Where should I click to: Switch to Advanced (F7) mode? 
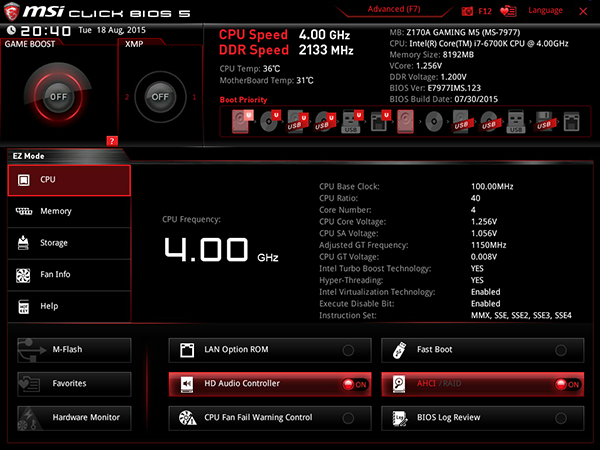tap(394, 9)
